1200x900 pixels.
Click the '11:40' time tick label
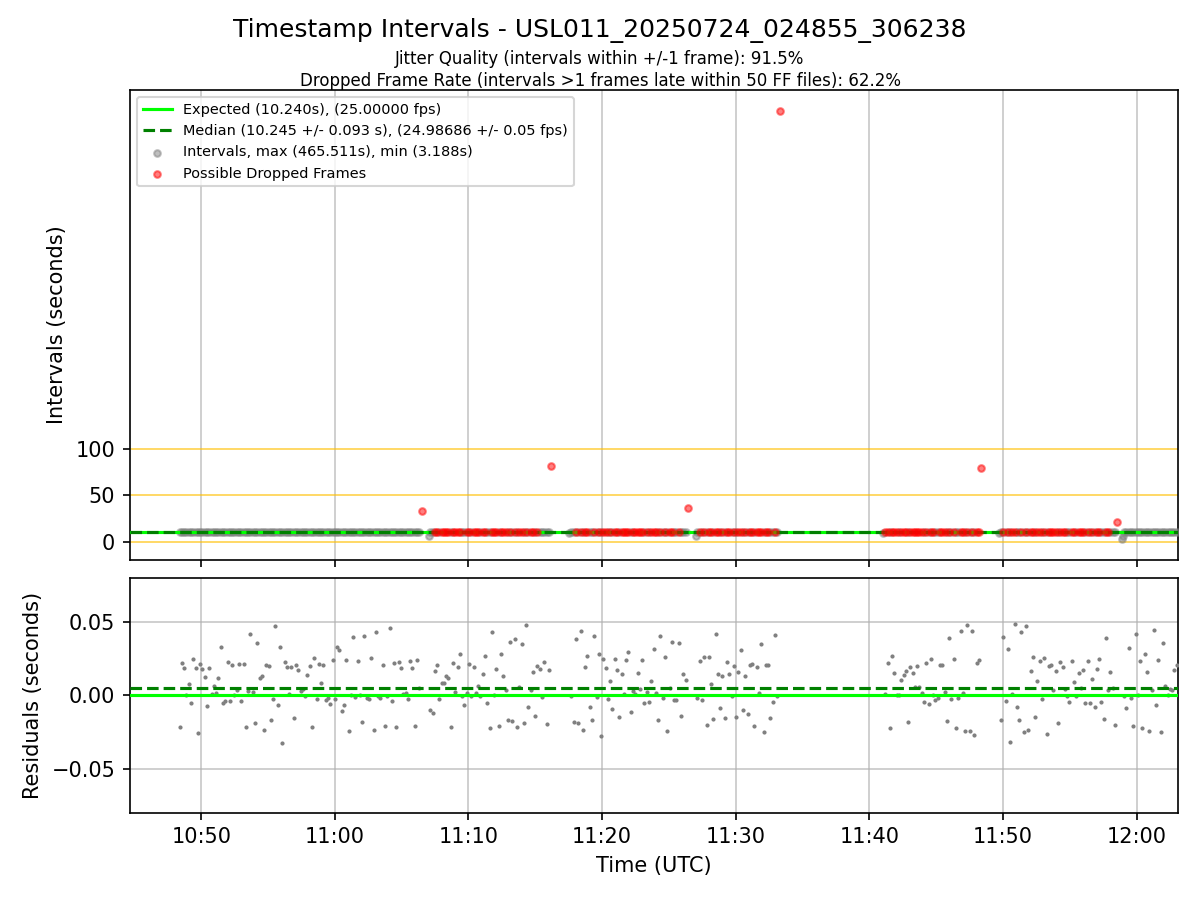click(869, 836)
